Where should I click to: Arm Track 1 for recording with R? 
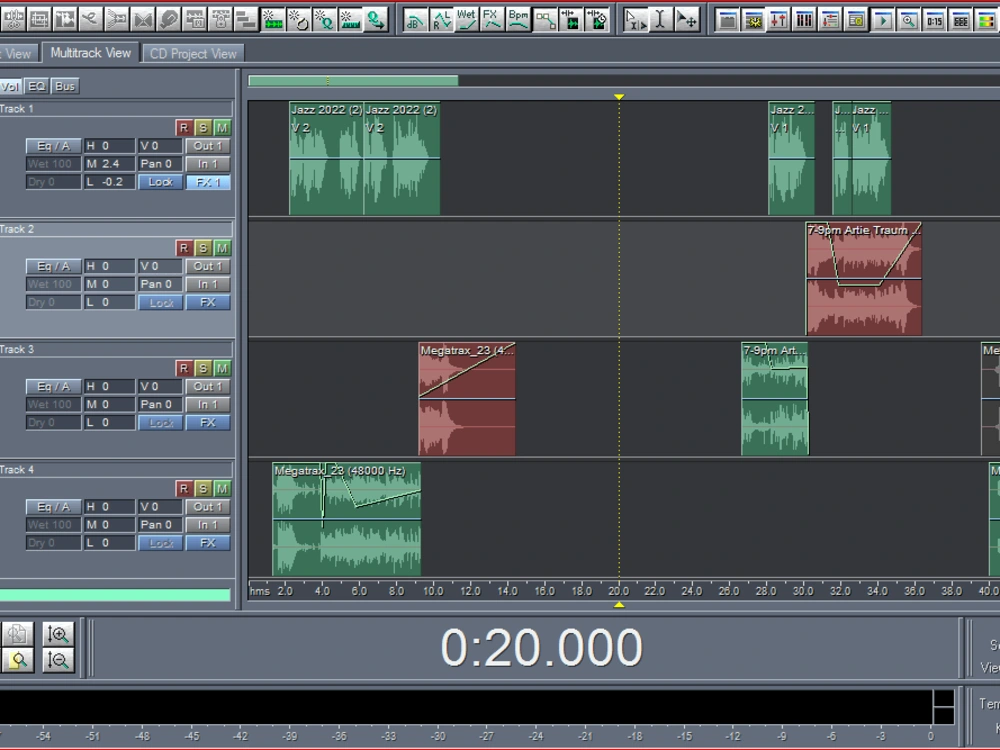coord(184,128)
